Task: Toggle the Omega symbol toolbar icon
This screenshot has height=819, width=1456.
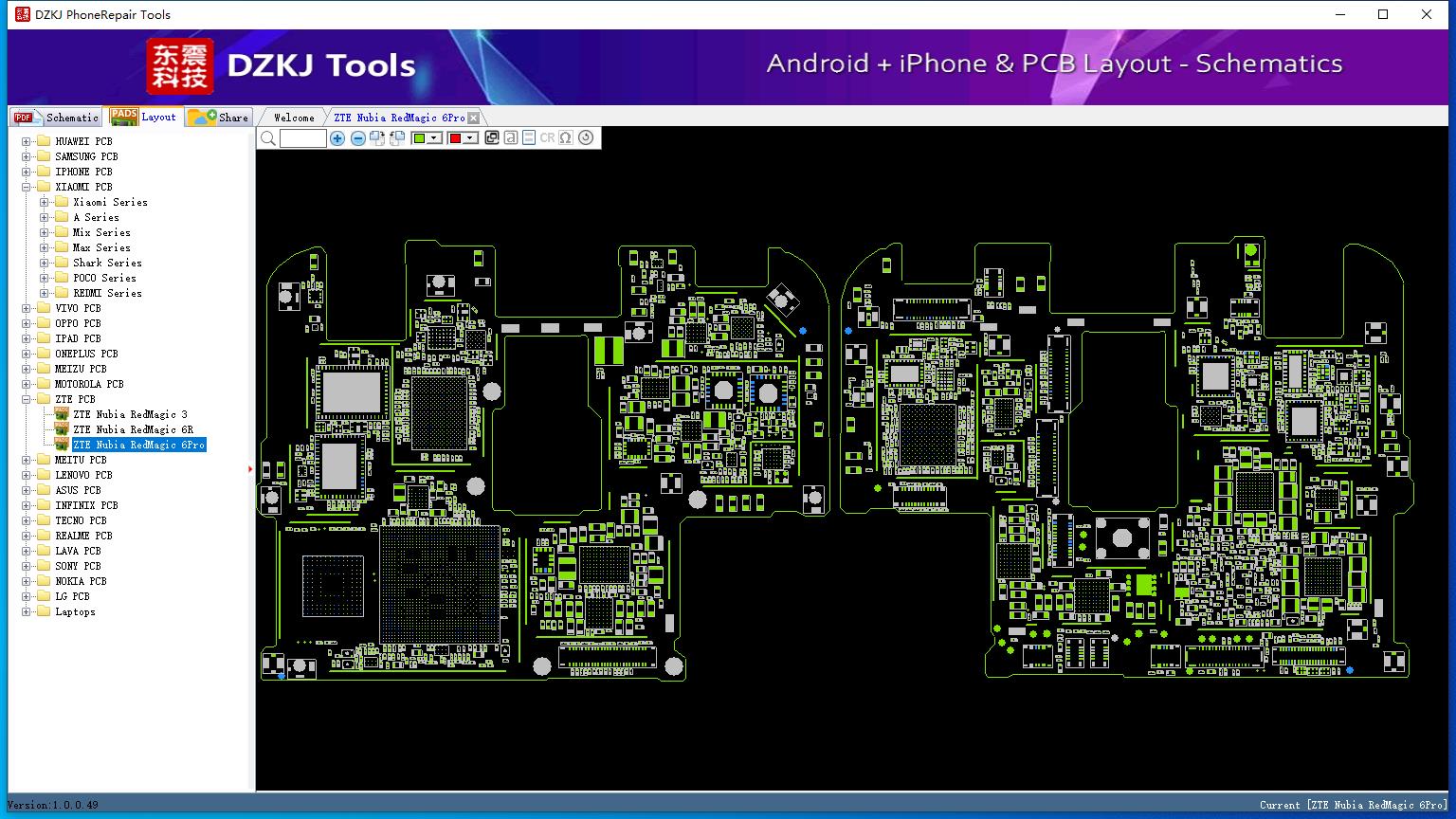Action: 566,138
